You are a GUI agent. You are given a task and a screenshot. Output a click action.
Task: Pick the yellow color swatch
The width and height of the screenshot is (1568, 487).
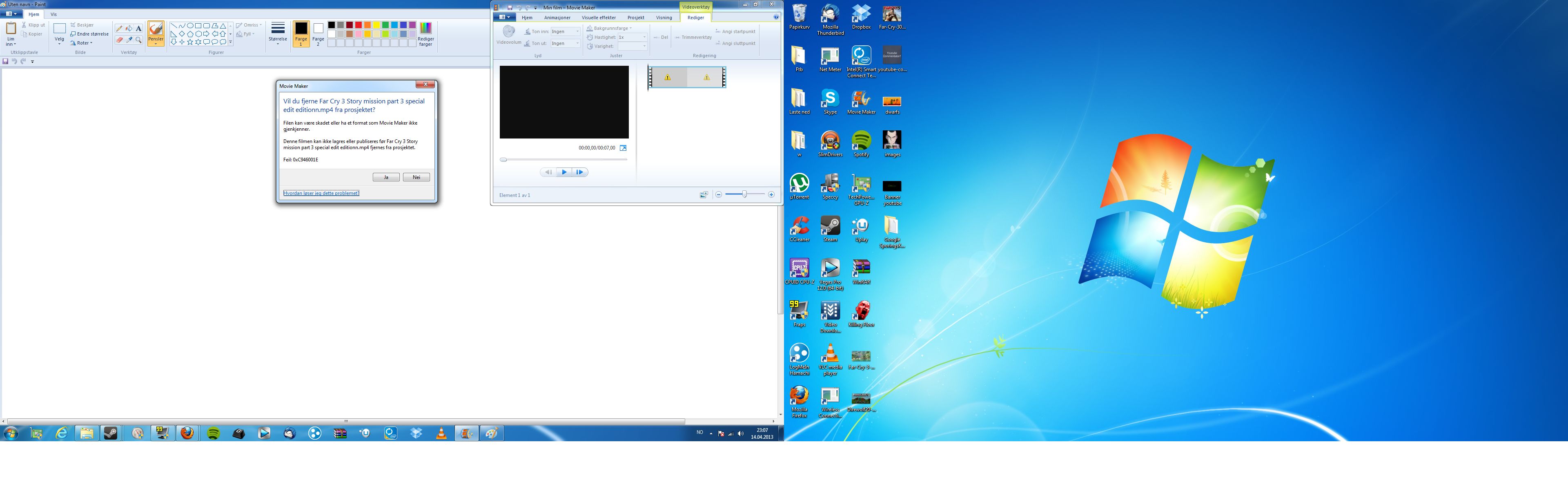tap(376, 25)
